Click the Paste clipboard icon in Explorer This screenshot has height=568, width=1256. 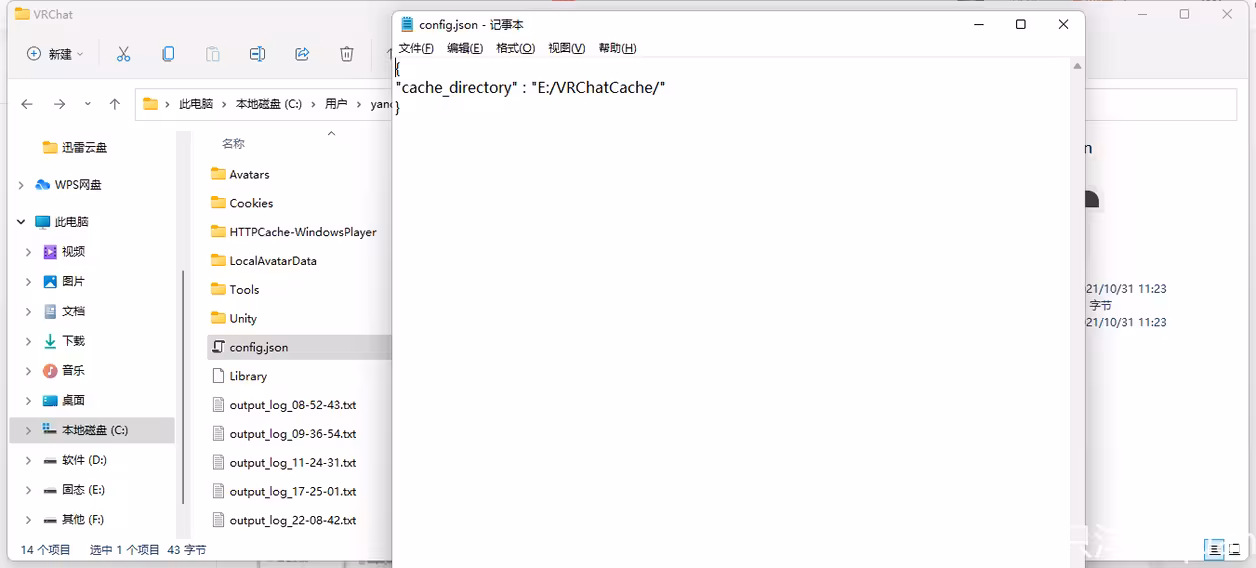(213, 54)
